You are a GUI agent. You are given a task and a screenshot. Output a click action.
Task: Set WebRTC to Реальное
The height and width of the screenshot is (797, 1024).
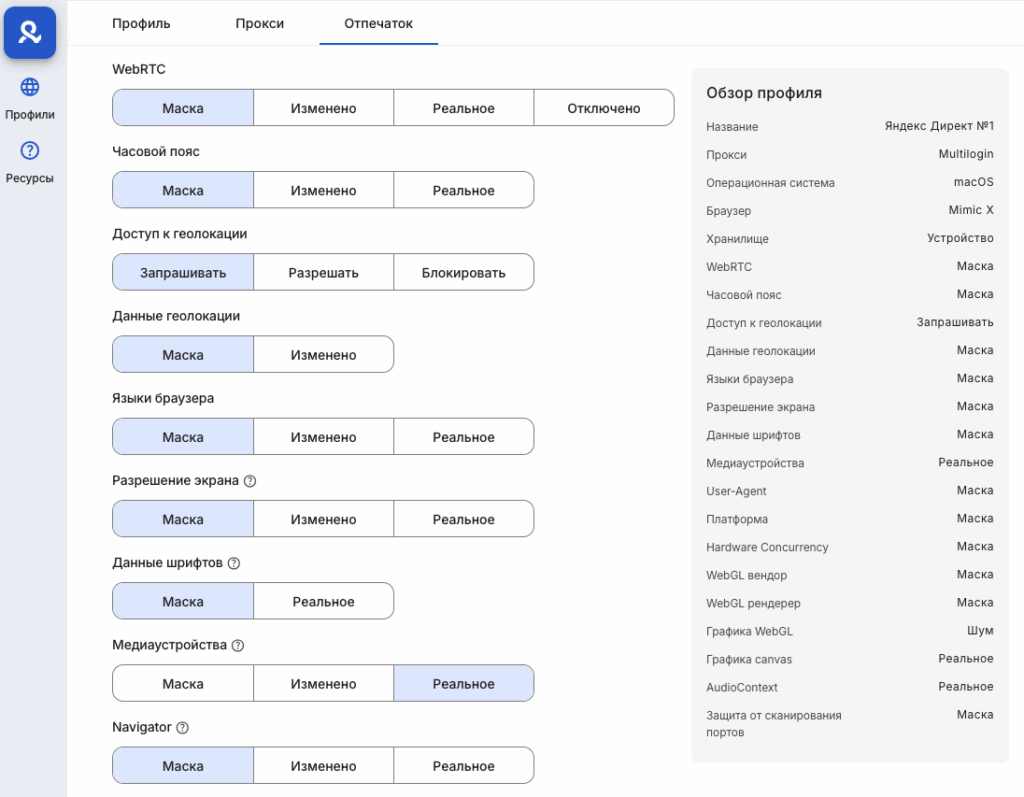463,108
